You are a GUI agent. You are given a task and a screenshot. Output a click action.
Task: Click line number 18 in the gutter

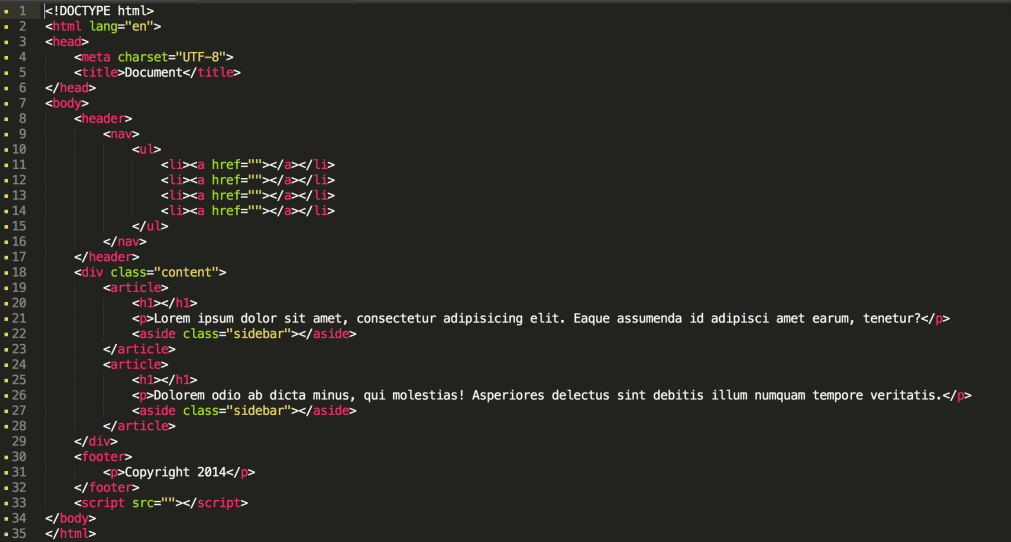pos(19,273)
